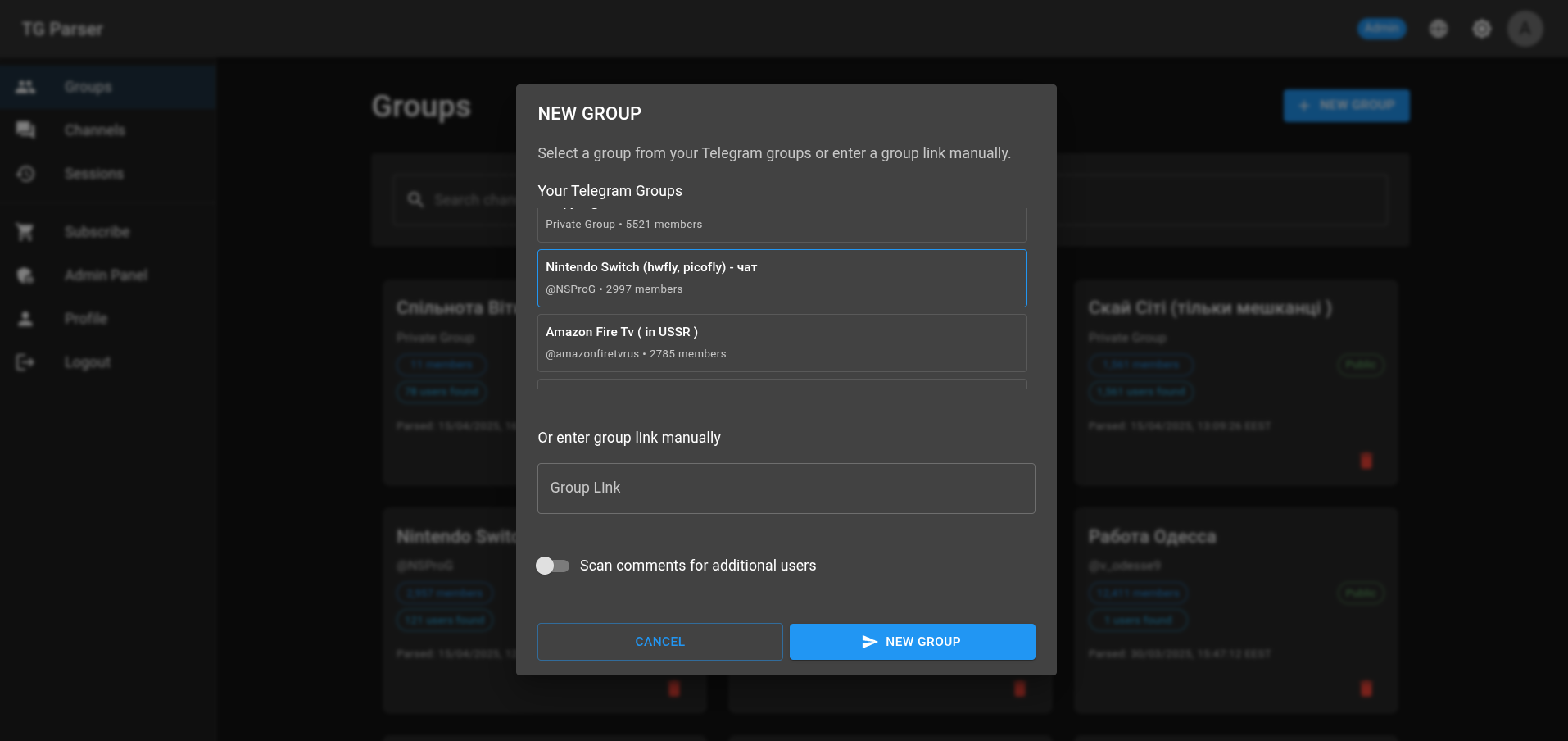
Task: Open Profile in the sidebar
Action: click(x=108, y=319)
